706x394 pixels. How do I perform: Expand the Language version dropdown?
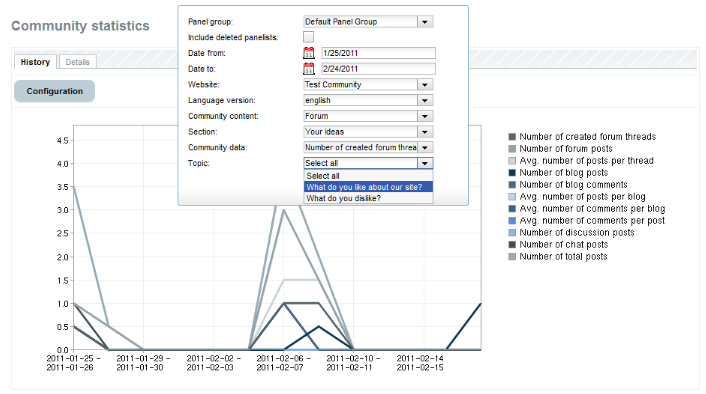(x=425, y=100)
